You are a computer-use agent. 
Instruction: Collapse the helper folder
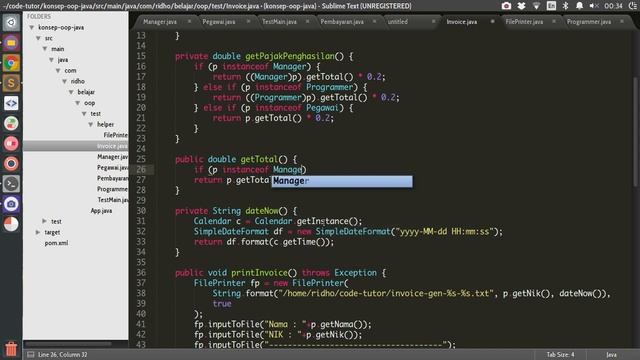(x=90, y=124)
